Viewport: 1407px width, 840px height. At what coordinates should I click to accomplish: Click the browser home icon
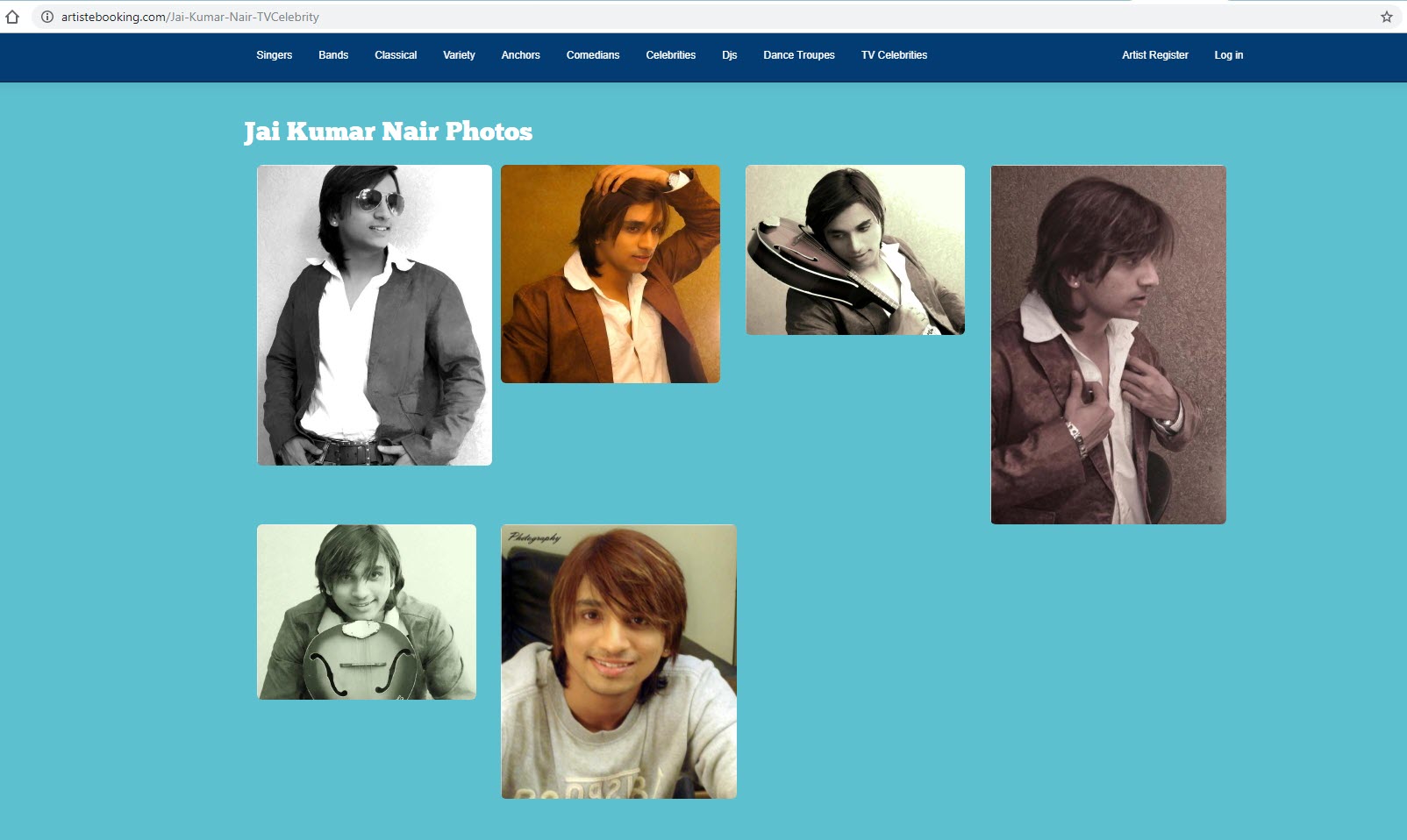pos(12,17)
